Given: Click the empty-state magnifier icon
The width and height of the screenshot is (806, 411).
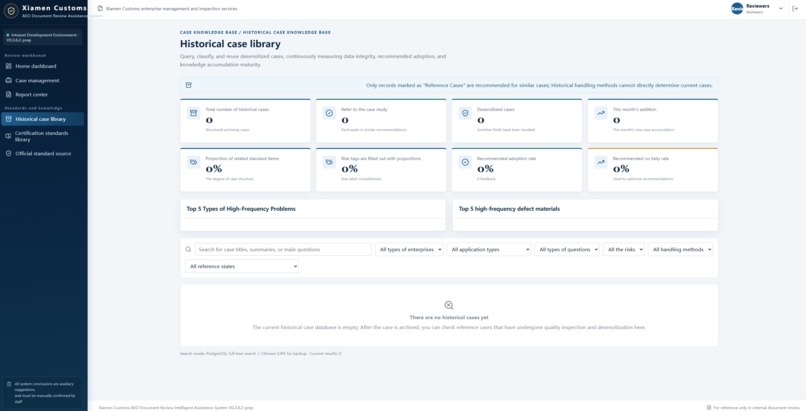Looking at the screenshot, I should click(x=449, y=305).
